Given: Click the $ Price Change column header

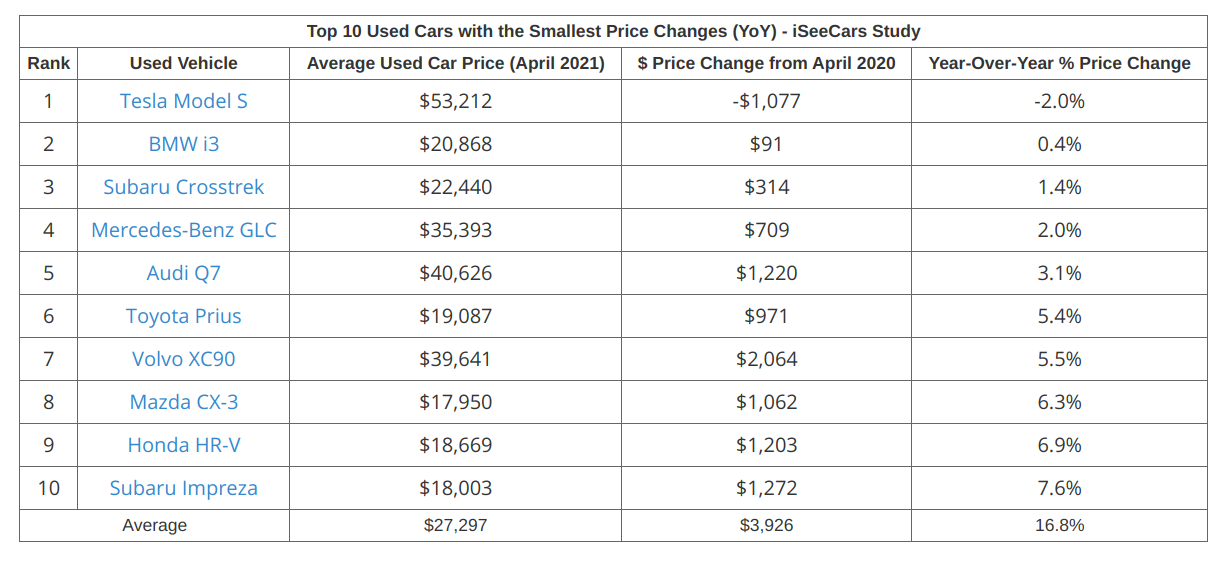Looking at the screenshot, I should [x=766, y=63].
